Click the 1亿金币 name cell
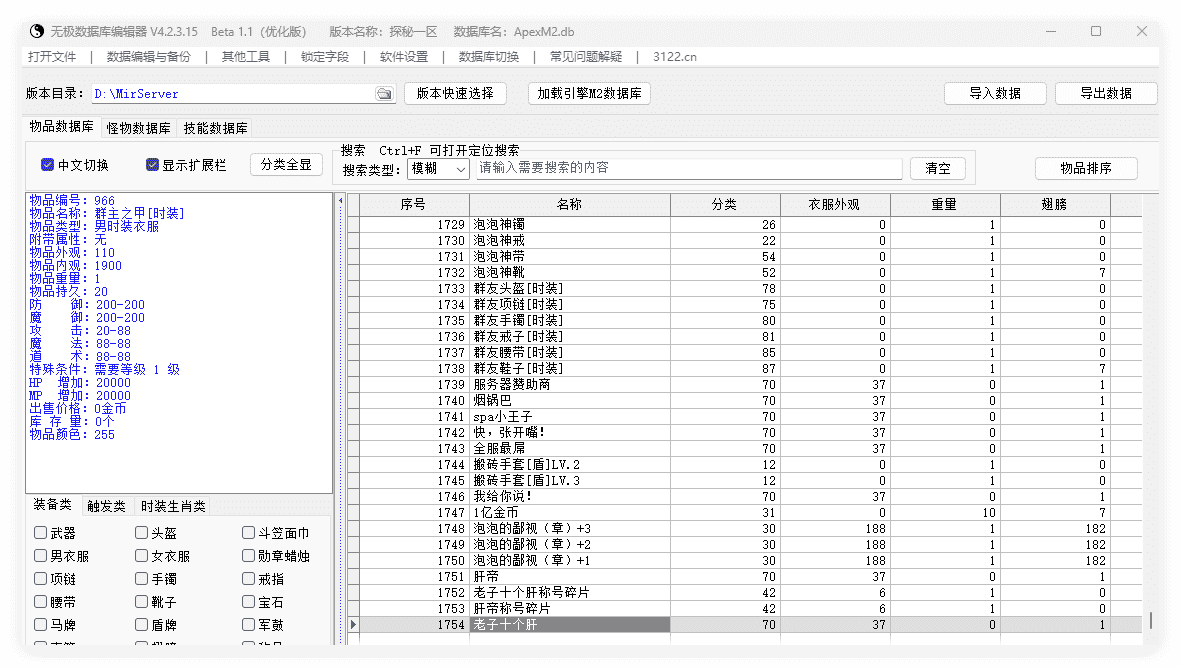 (x=569, y=513)
